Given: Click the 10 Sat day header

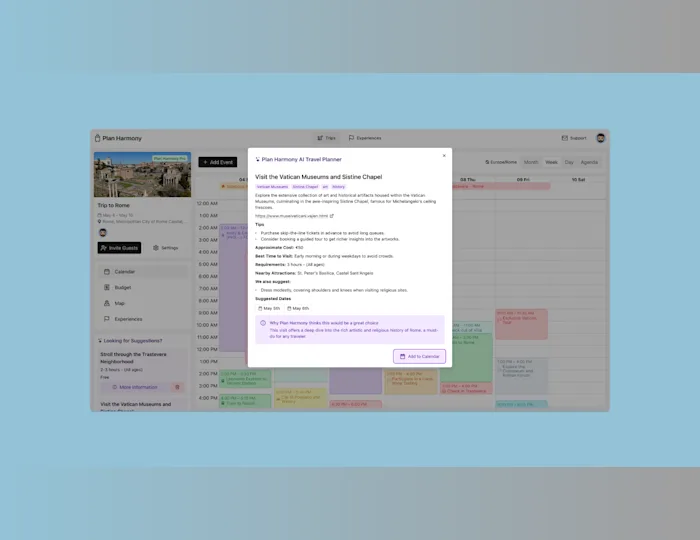Looking at the screenshot, I should click(x=578, y=180).
